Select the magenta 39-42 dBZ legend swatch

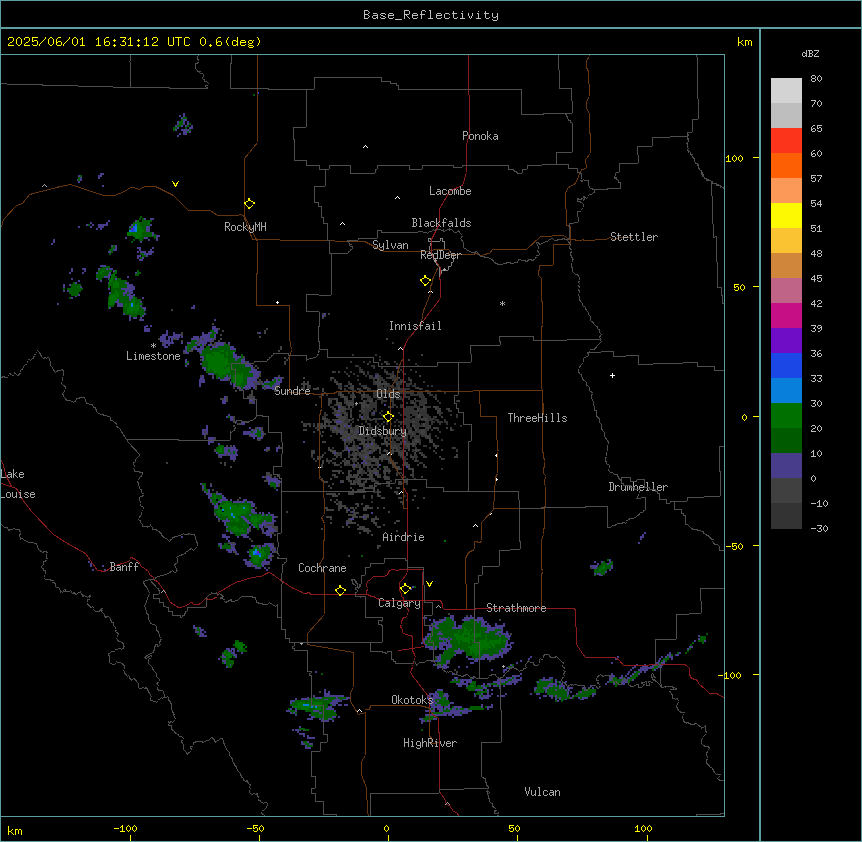point(786,315)
